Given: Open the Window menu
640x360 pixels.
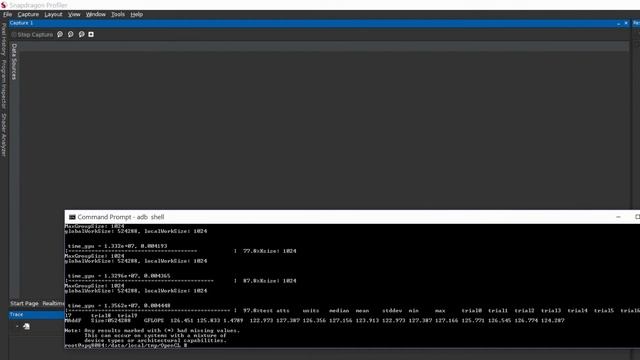Looking at the screenshot, I should click(96, 14).
